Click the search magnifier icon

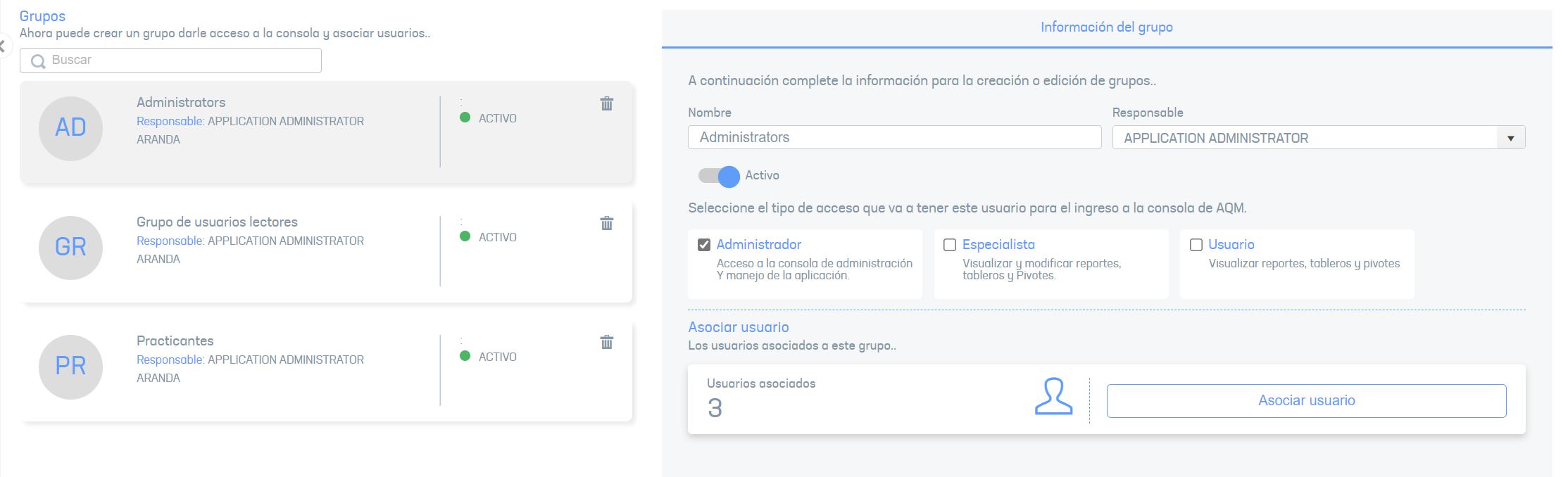point(38,61)
